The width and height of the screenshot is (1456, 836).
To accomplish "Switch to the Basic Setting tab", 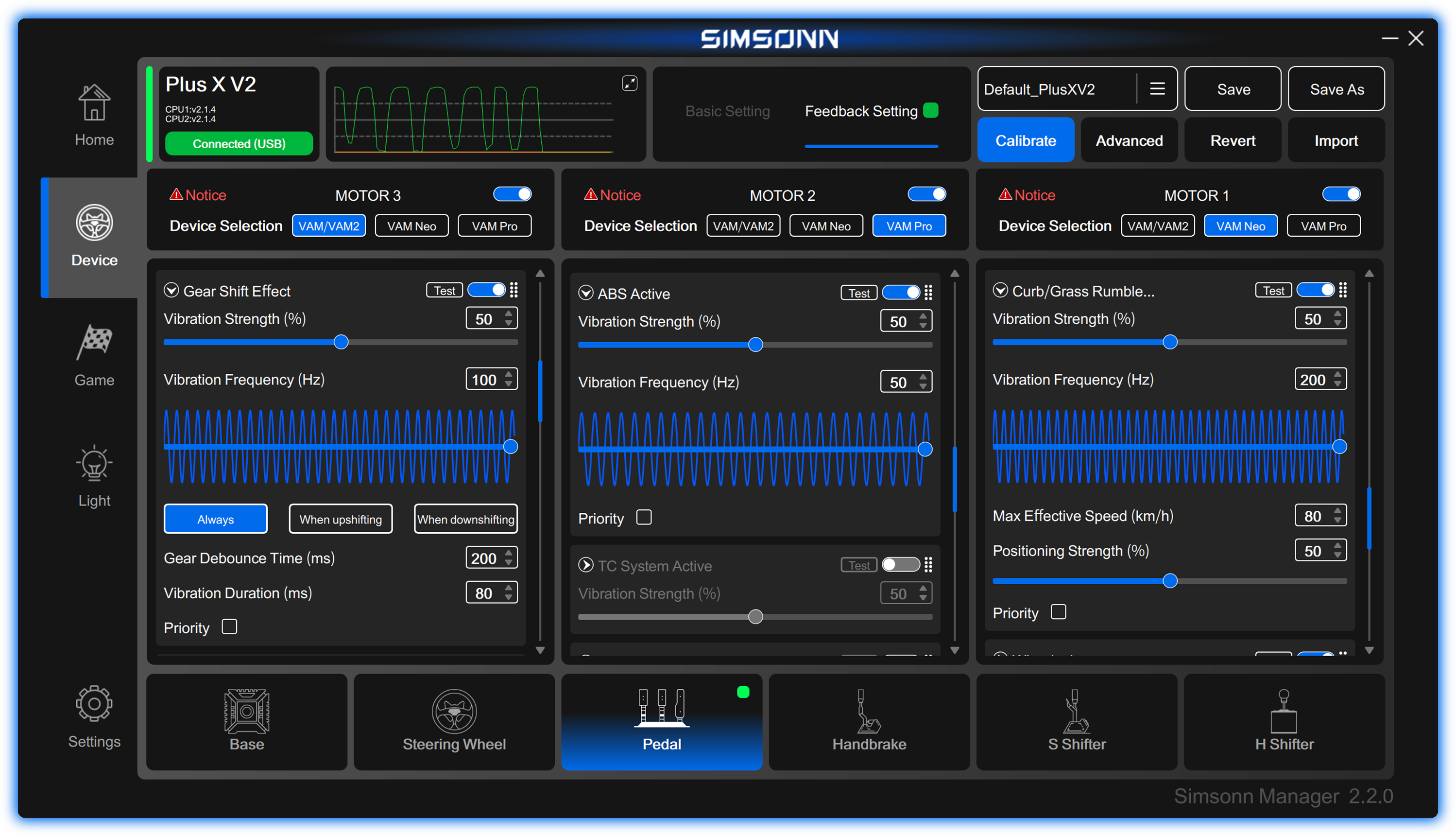I will 728,111.
